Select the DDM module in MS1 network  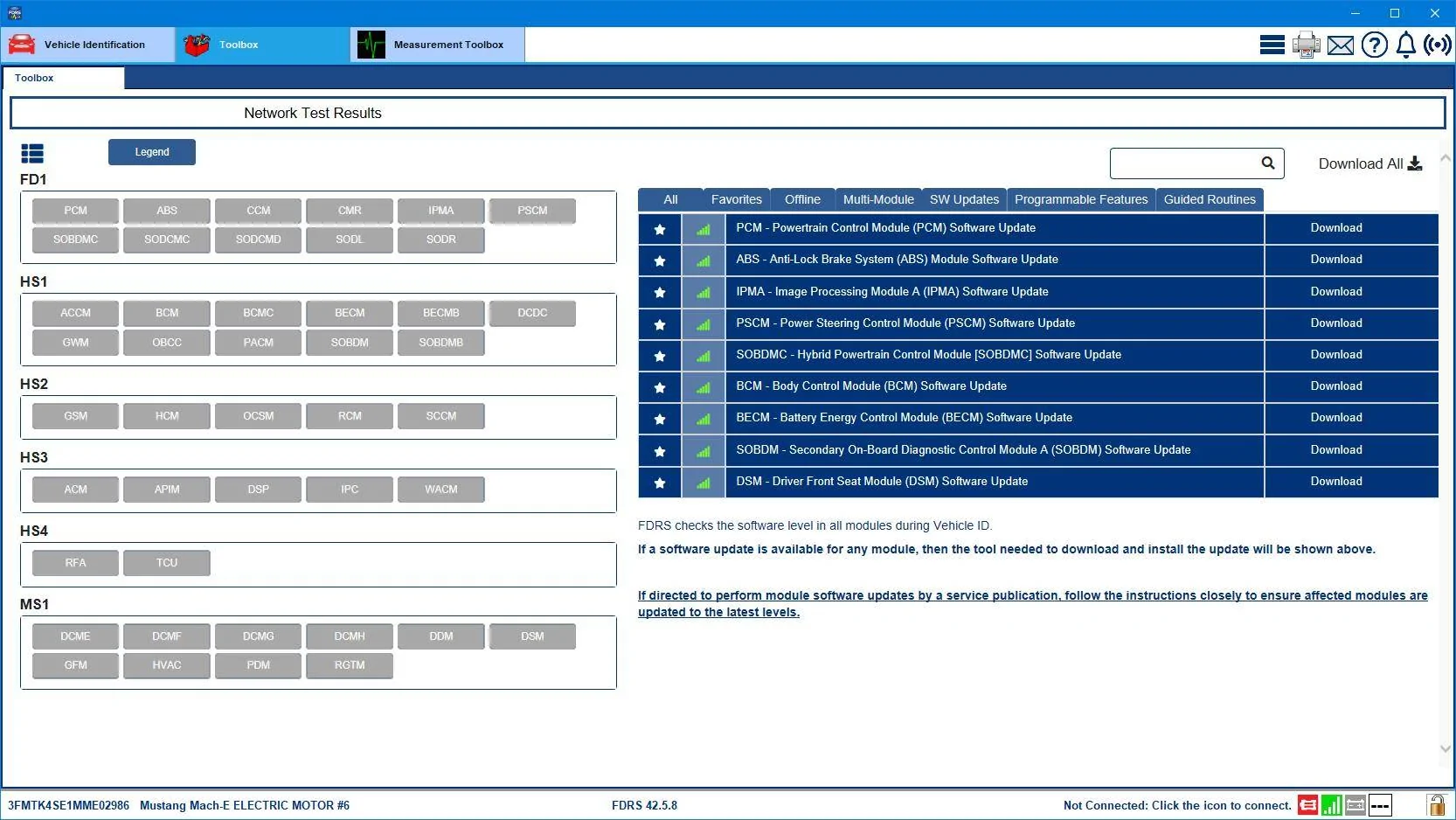tap(441, 636)
